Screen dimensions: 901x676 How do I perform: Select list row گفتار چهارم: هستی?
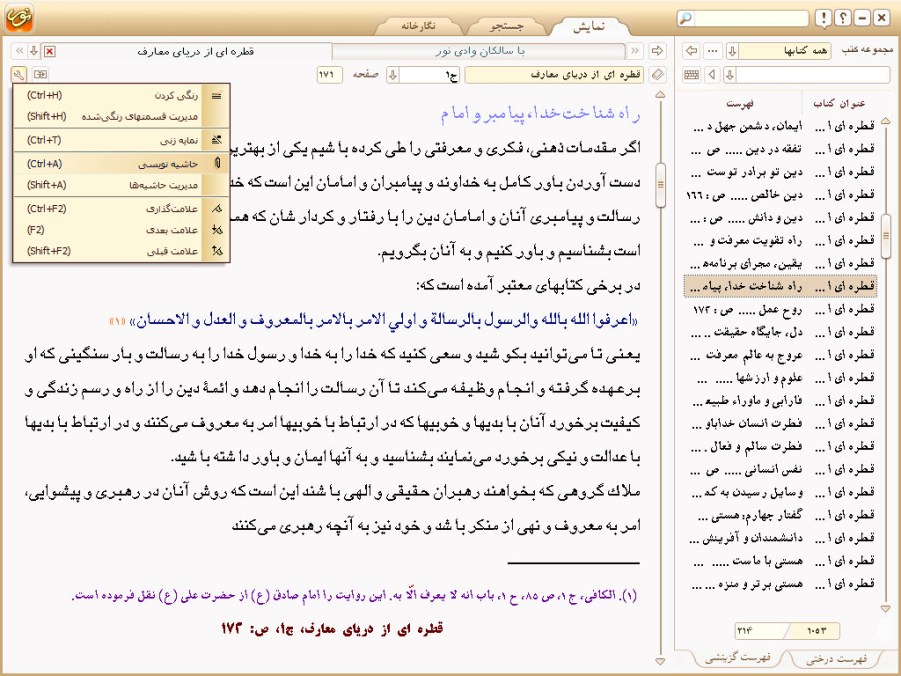pyautogui.click(x=780, y=515)
